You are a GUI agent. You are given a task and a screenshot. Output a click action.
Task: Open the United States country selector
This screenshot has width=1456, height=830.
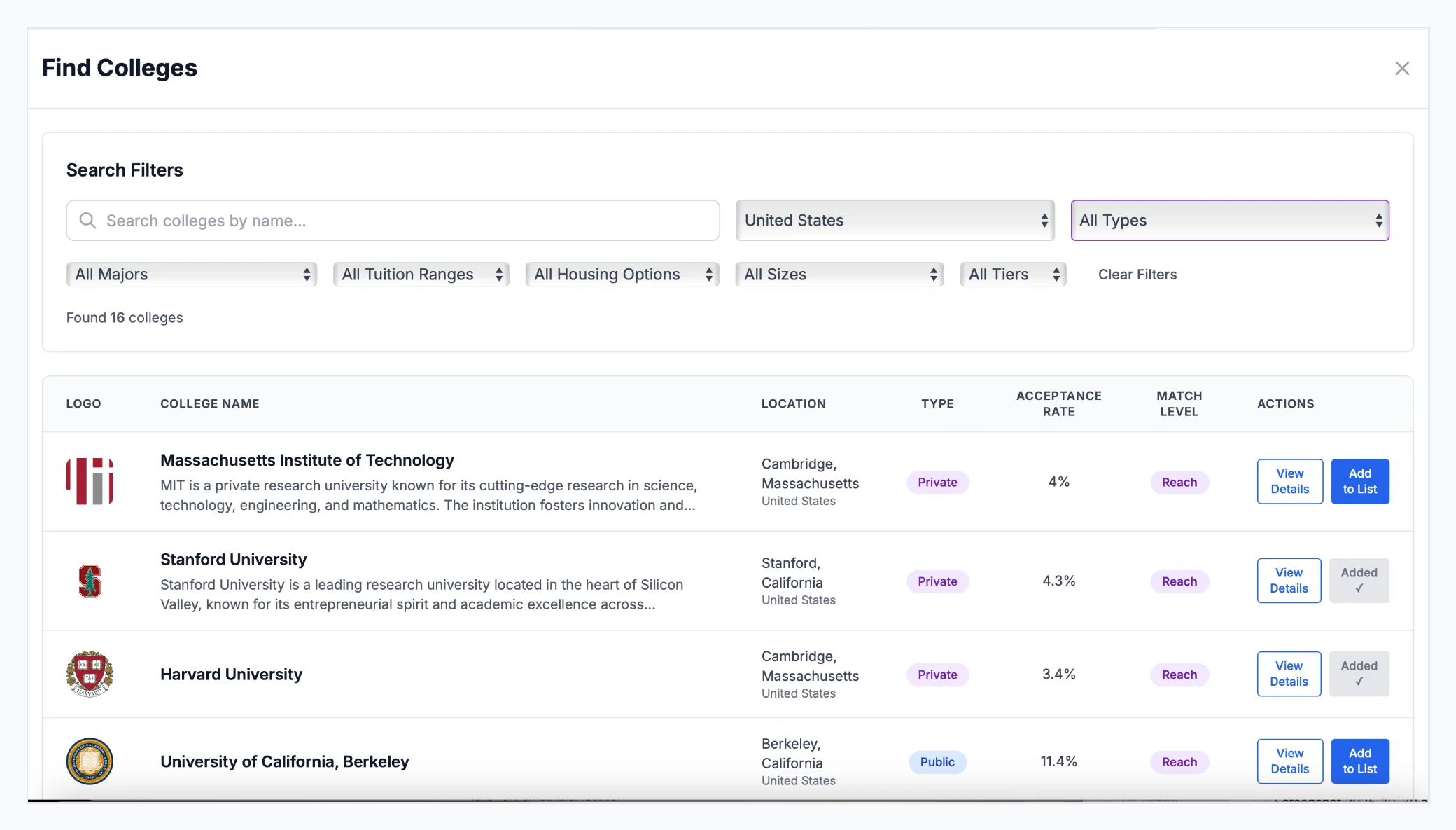pyautogui.click(x=895, y=220)
